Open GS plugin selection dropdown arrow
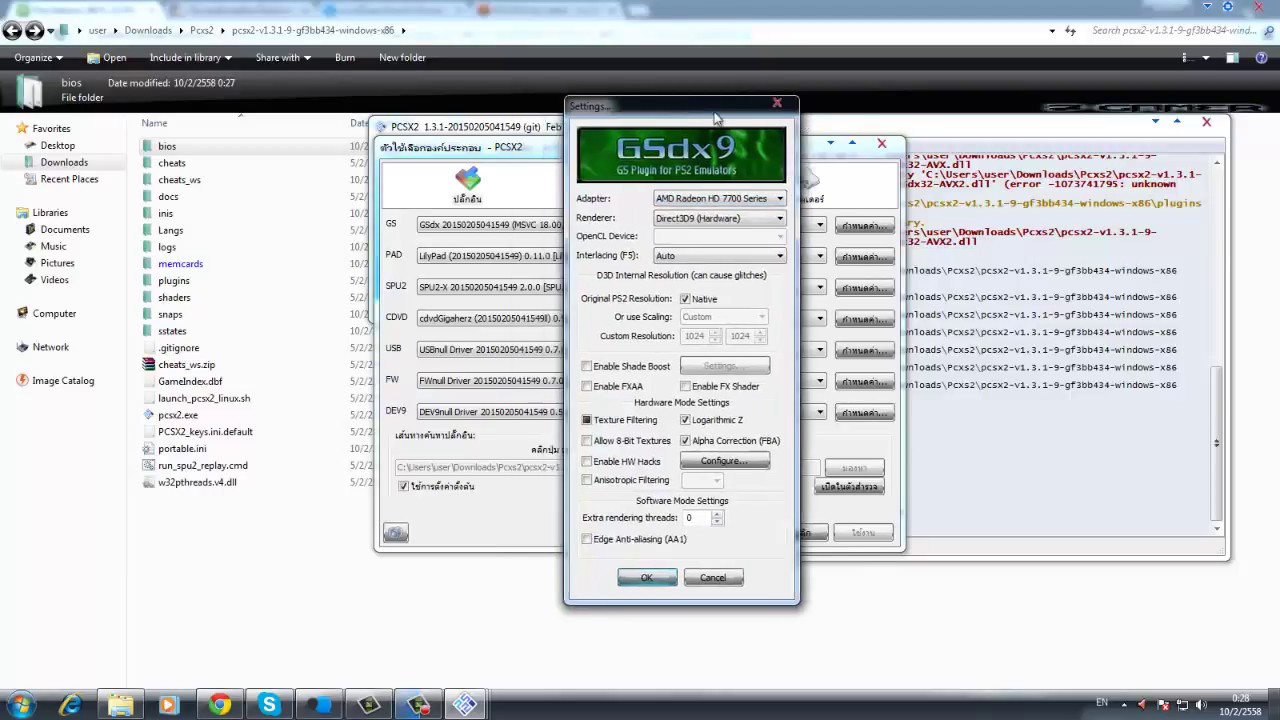 pos(820,225)
